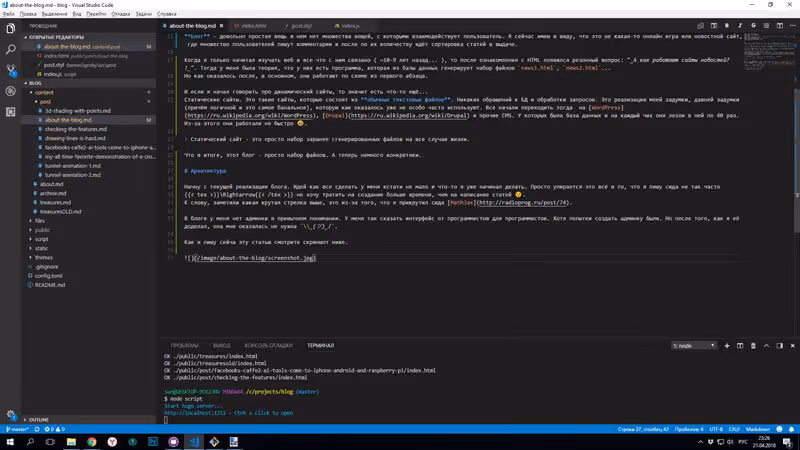Open the Debug view in activity bar

click(x=11, y=91)
